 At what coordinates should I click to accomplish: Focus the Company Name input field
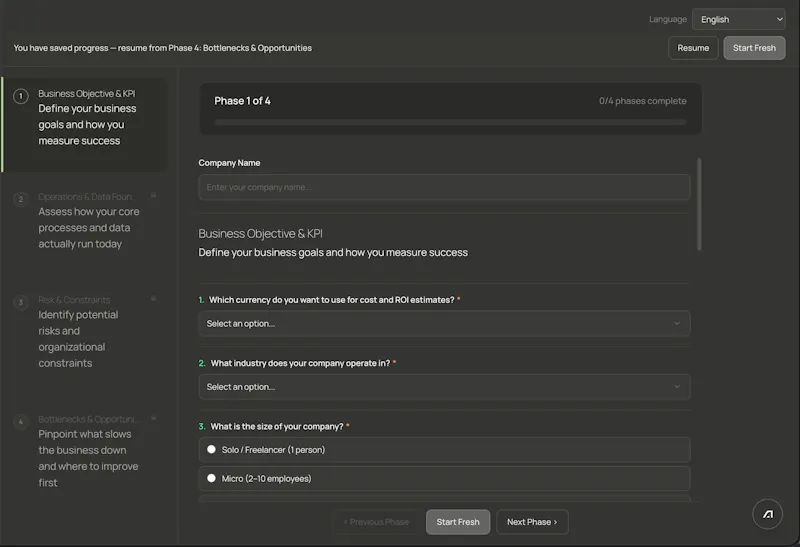[444, 187]
